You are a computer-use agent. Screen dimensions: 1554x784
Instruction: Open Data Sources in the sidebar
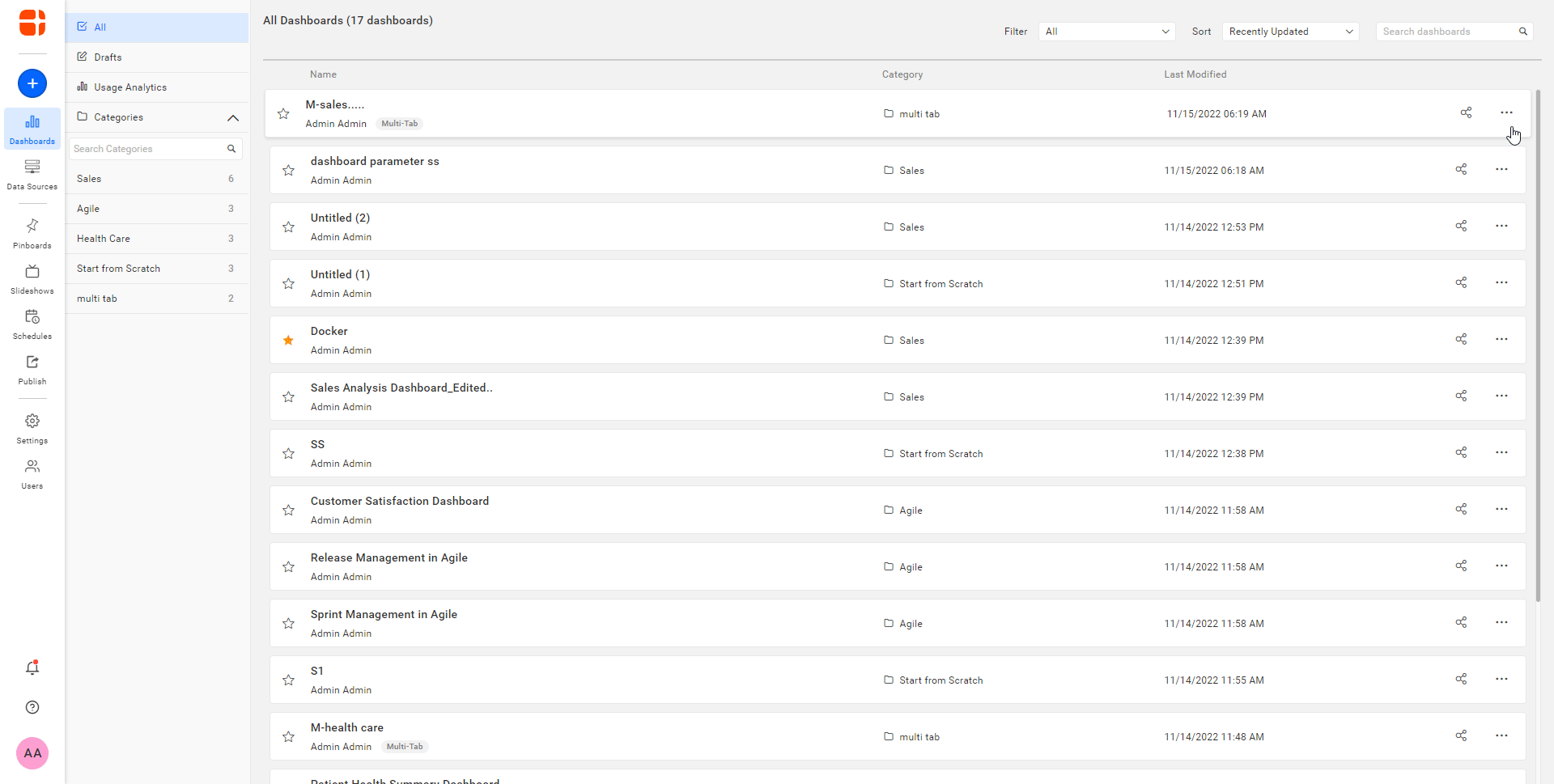tap(32, 174)
